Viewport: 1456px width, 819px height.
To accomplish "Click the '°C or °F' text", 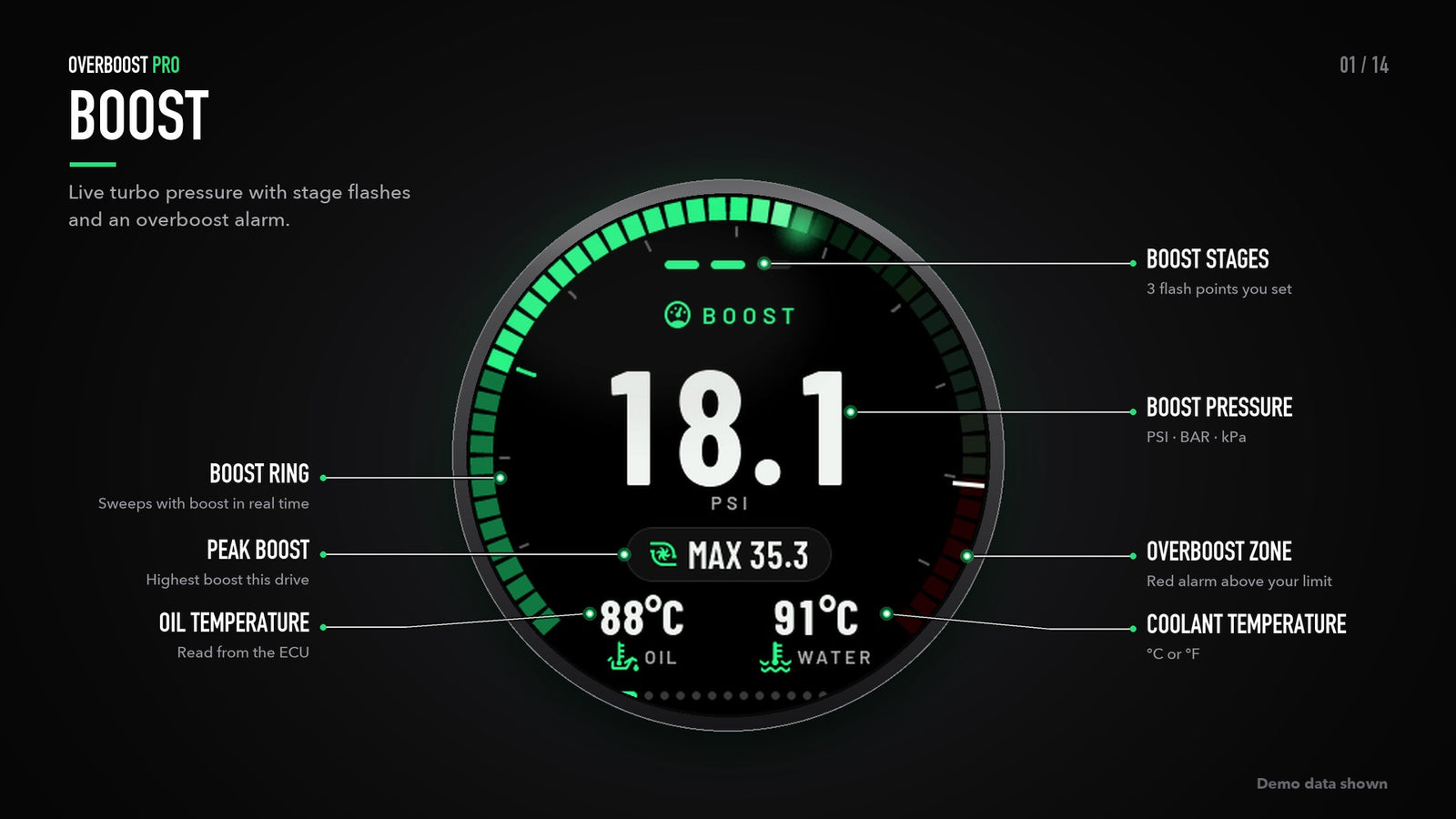I will pyautogui.click(x=1173, y=653).
